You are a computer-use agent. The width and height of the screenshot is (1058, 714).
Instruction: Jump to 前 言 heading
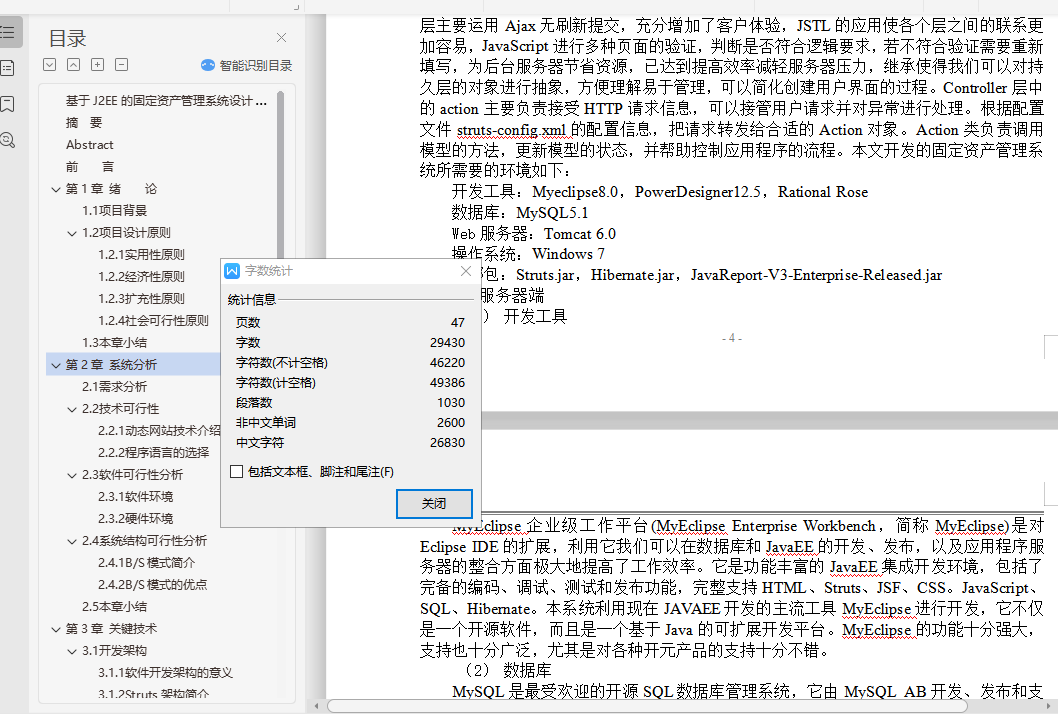point(90,167)
